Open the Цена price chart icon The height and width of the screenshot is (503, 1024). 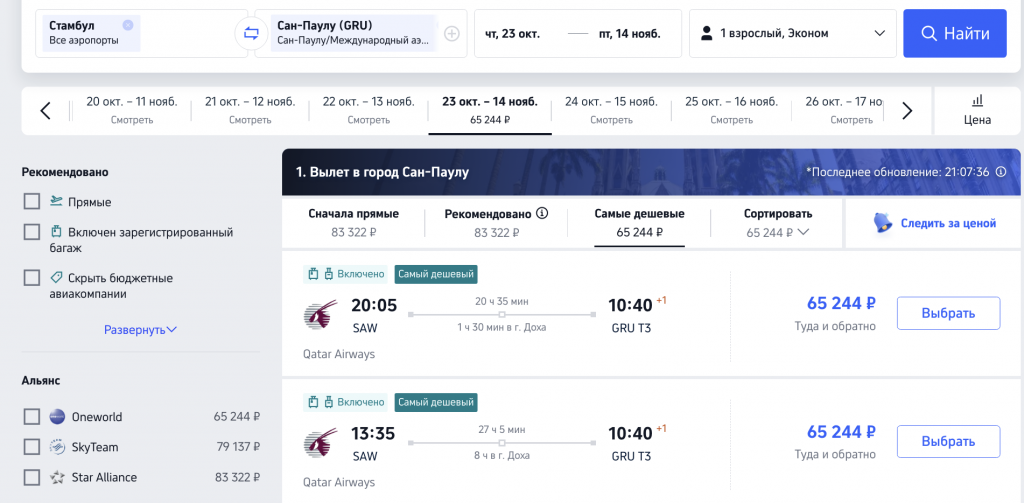click(x=978, y=110)
